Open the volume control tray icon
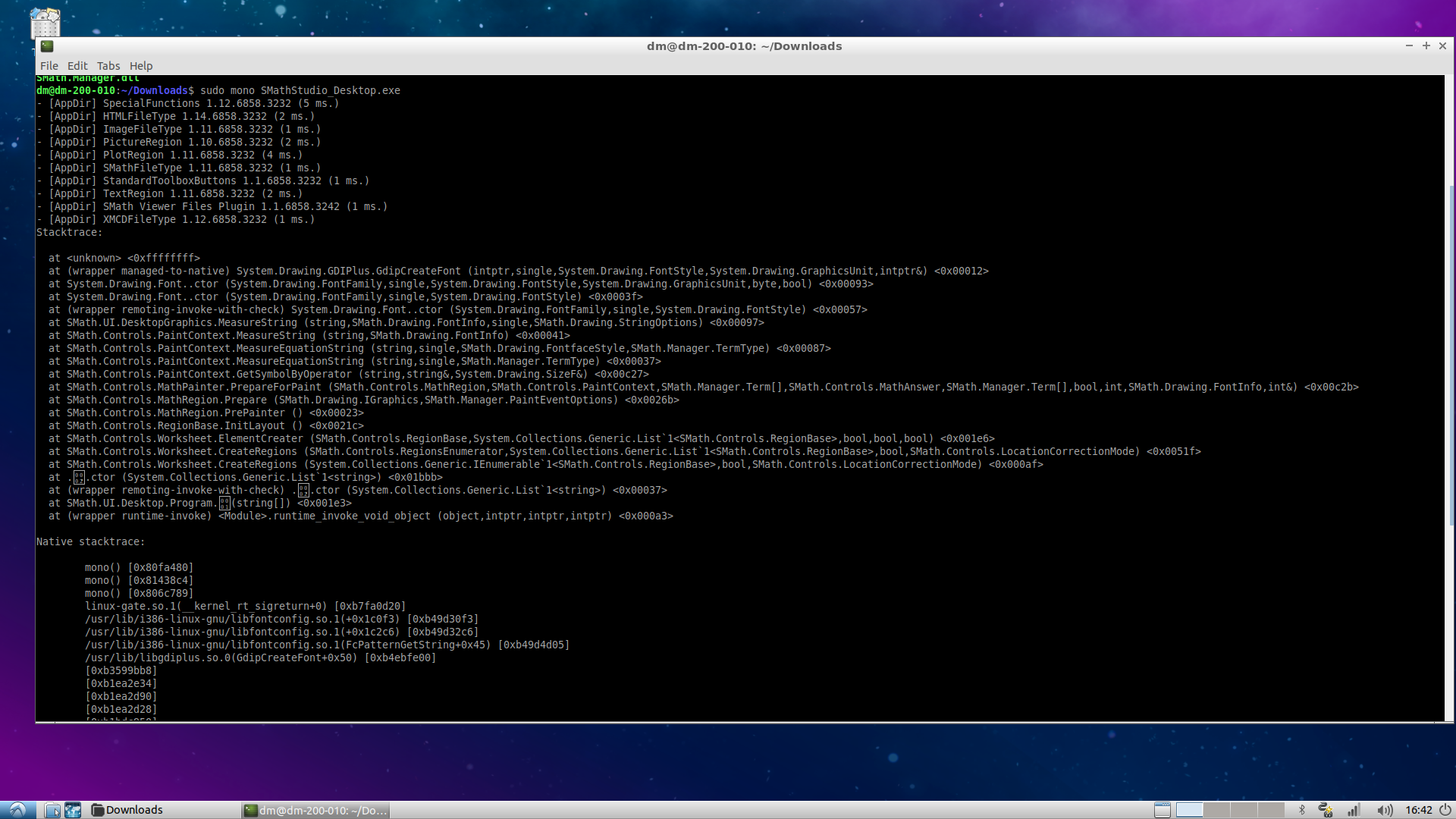Viewport: 1456px width, 819px height. (1384, 810)
